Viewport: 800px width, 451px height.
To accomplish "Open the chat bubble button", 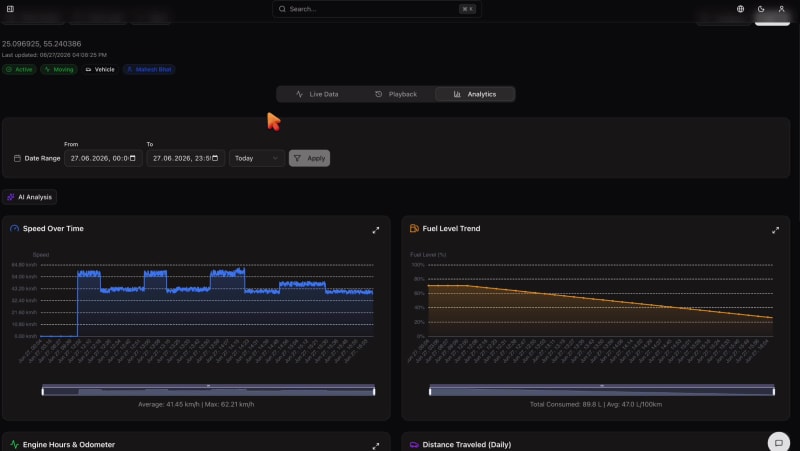I will coord(779,442).
